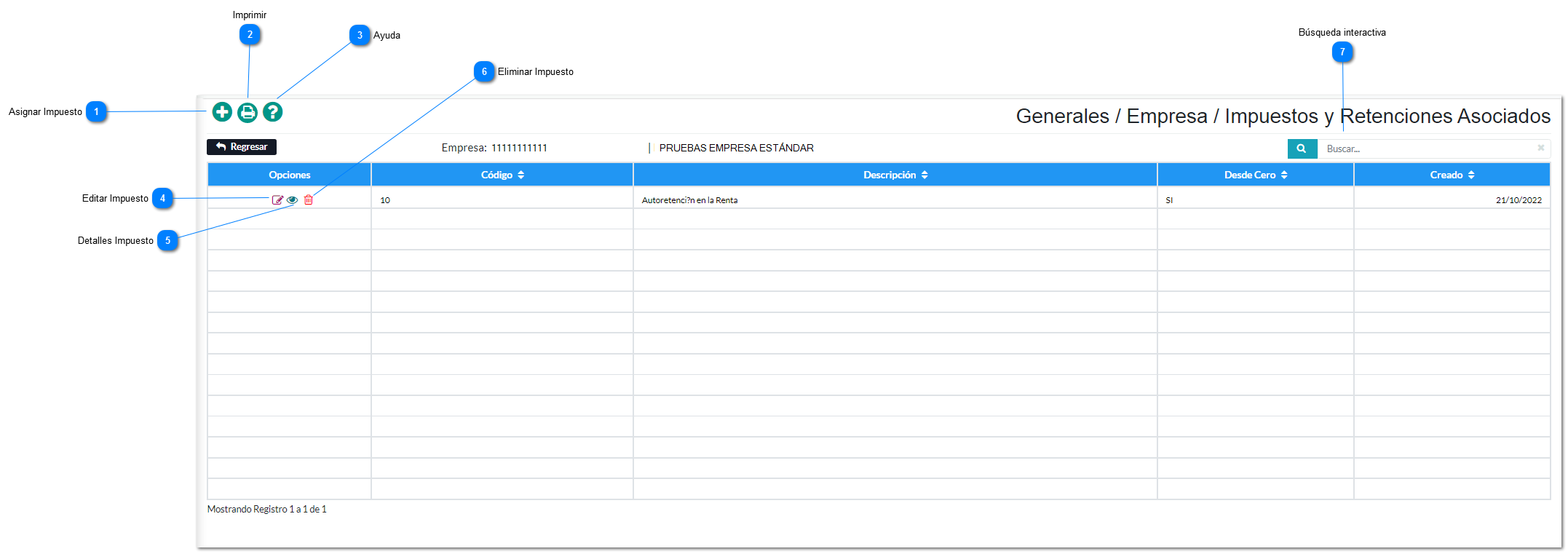
Task: Open the green question mark Ayuda icon
Action: 272,112
